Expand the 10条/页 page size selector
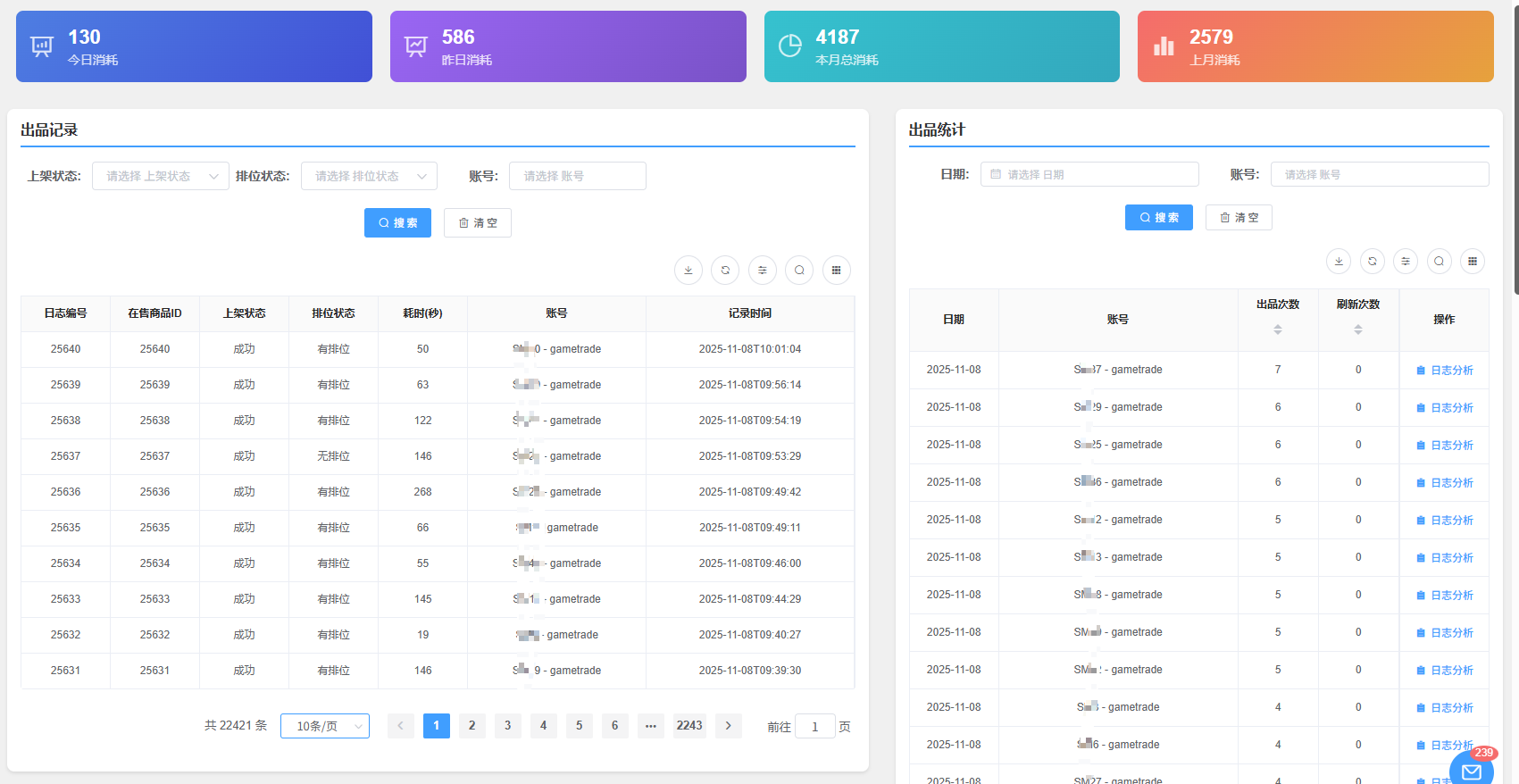This screenshot has height=784, width=1519. pyautogui.click(x=325, y=726)
